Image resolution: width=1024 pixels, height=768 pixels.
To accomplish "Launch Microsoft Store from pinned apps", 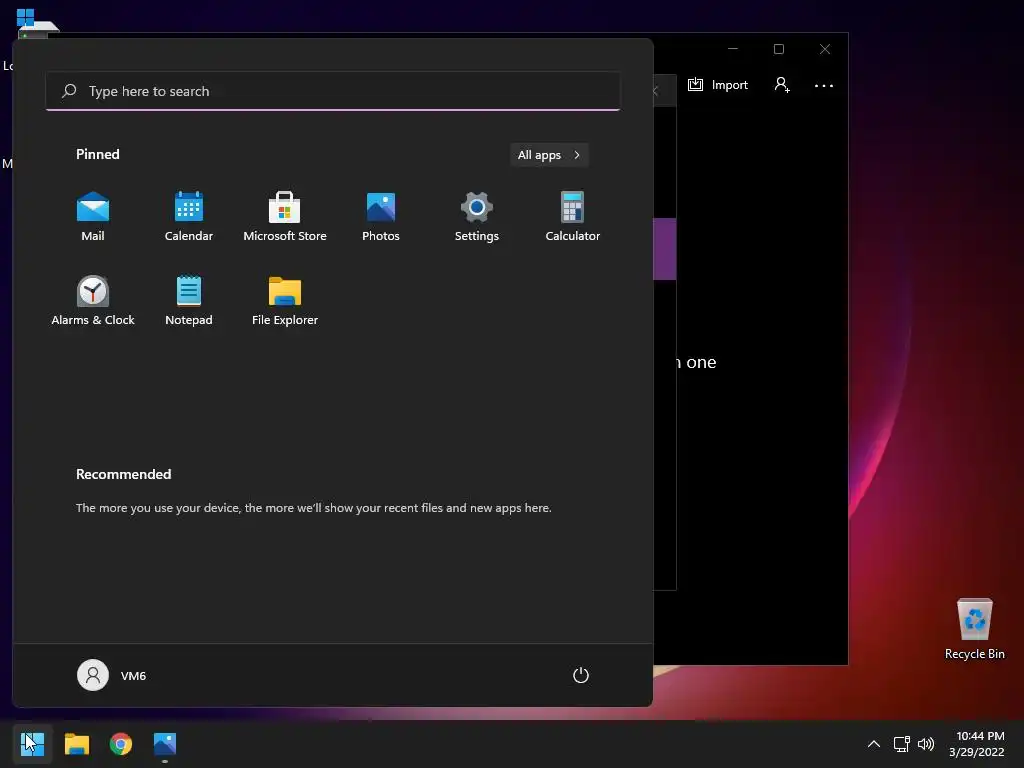I will pos(285,217).
